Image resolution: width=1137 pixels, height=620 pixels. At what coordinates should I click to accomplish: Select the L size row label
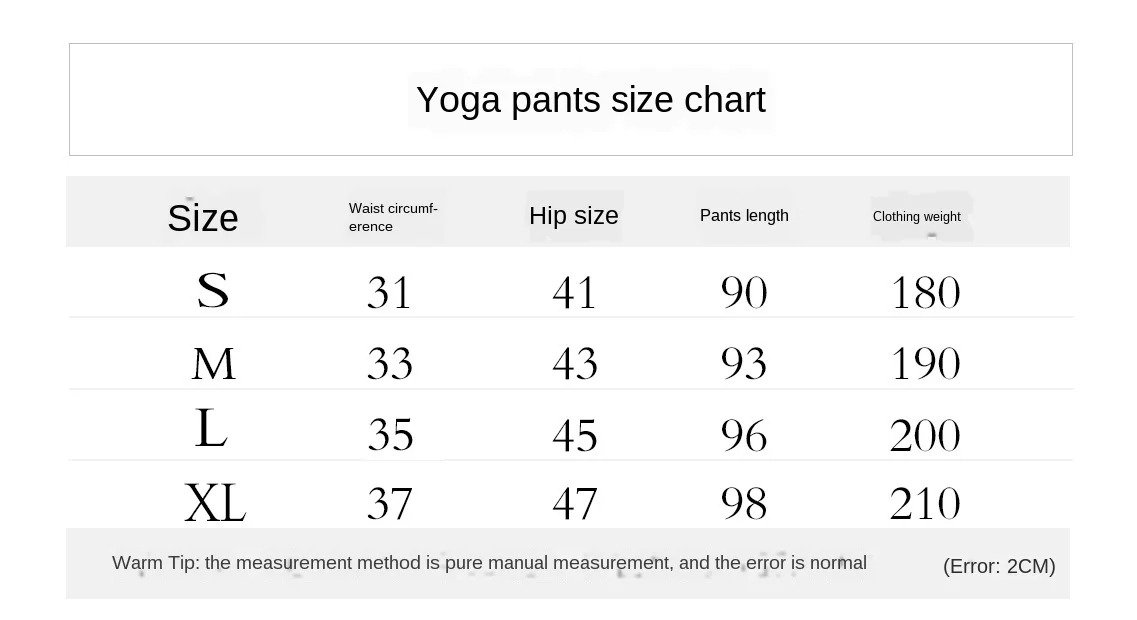[211, 430]
